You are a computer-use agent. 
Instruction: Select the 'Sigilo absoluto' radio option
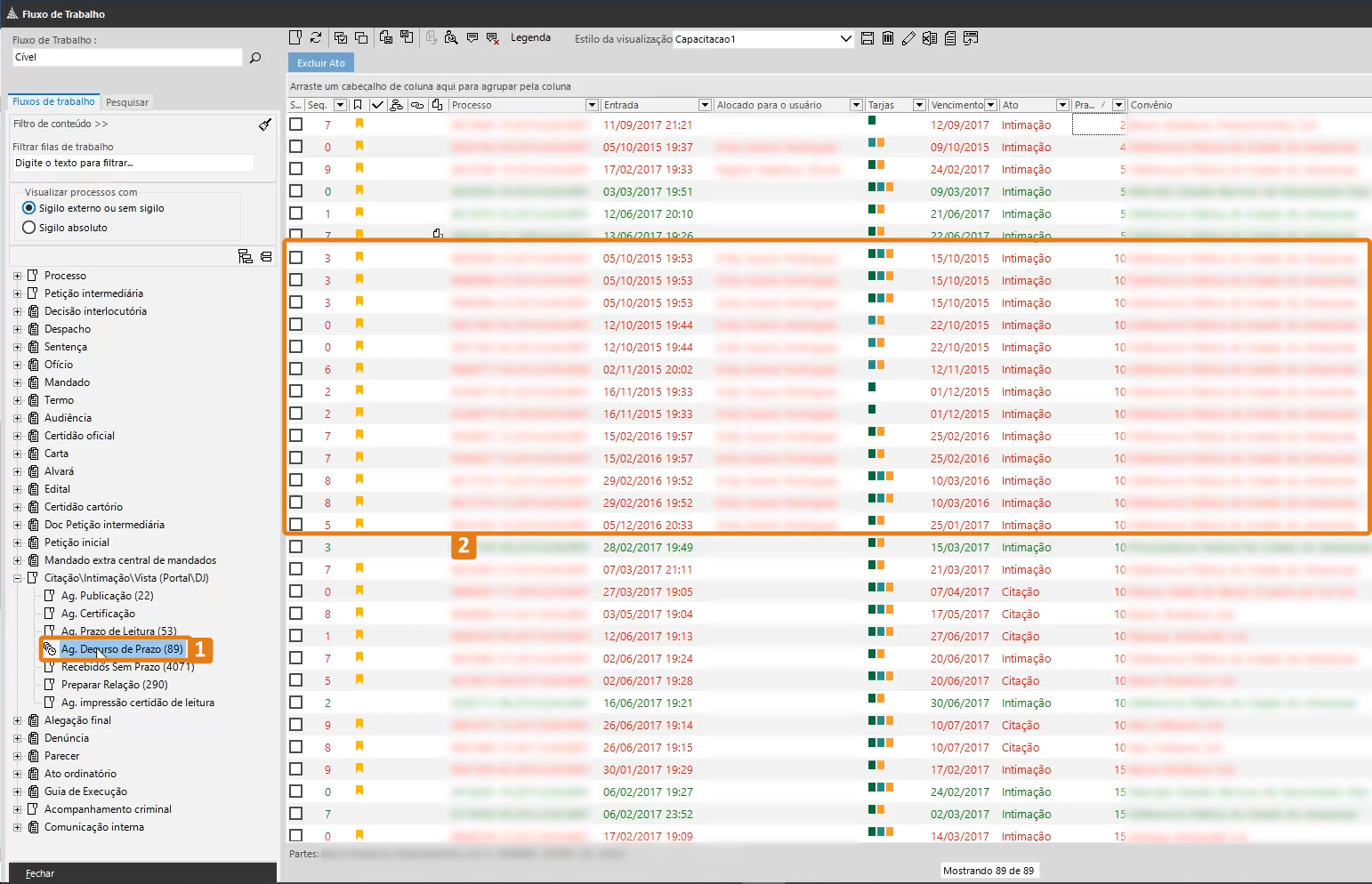click(28, 228)
